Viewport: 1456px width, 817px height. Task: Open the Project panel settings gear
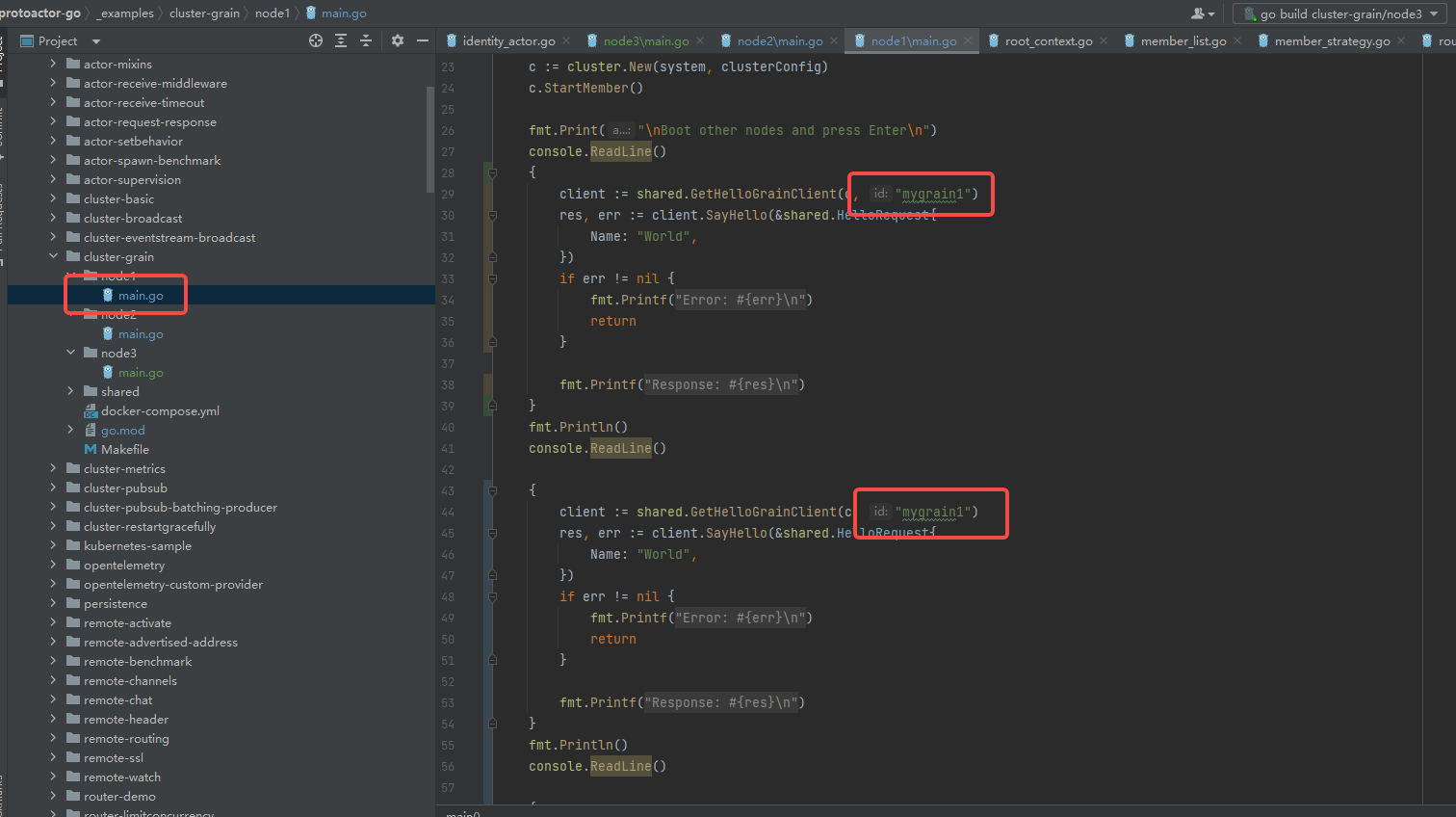397,40
